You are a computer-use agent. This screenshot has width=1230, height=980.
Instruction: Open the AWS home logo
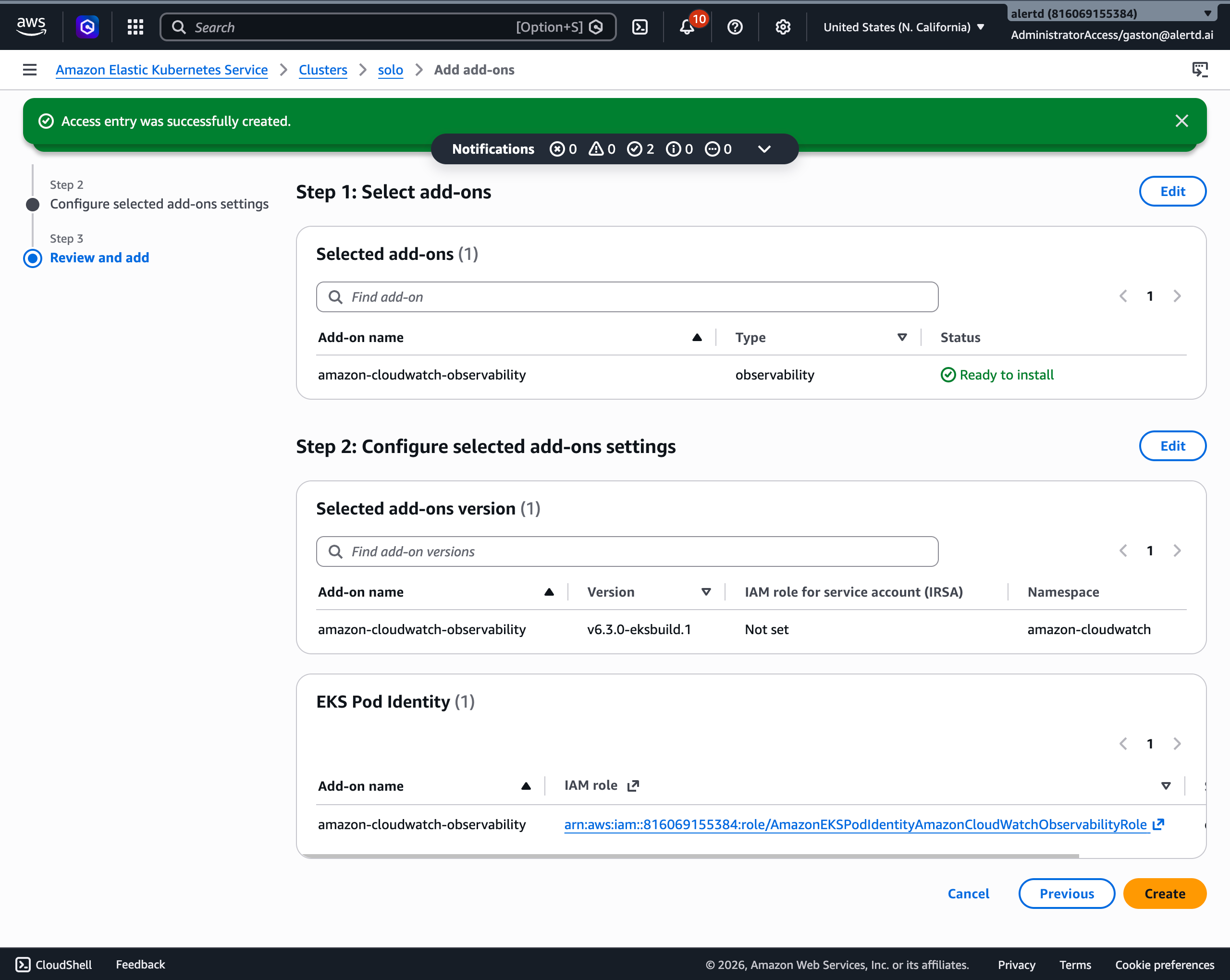point(31,26)
